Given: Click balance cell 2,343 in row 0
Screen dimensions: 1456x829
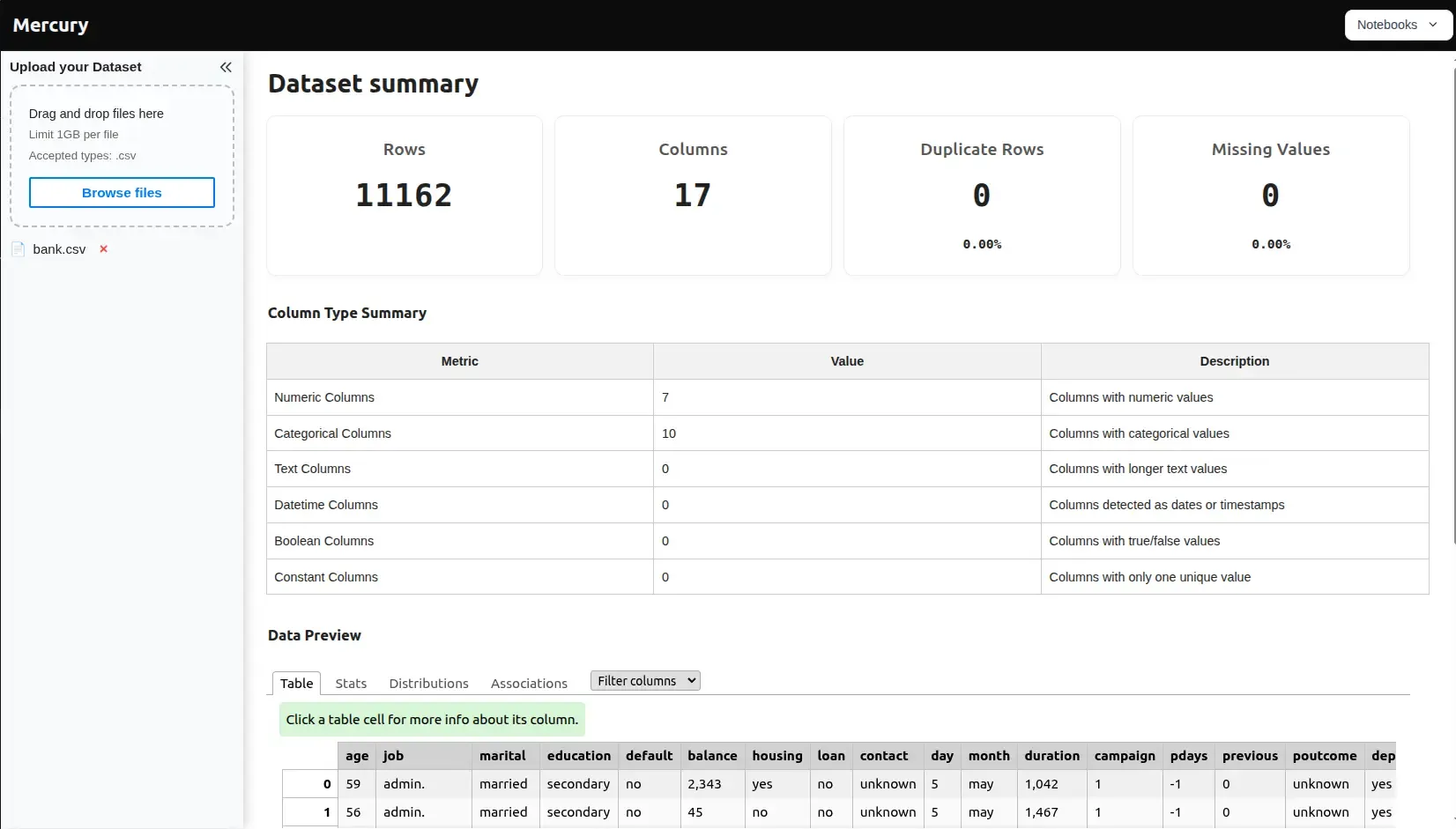Looking at the screenshot, I should (712, 784).
